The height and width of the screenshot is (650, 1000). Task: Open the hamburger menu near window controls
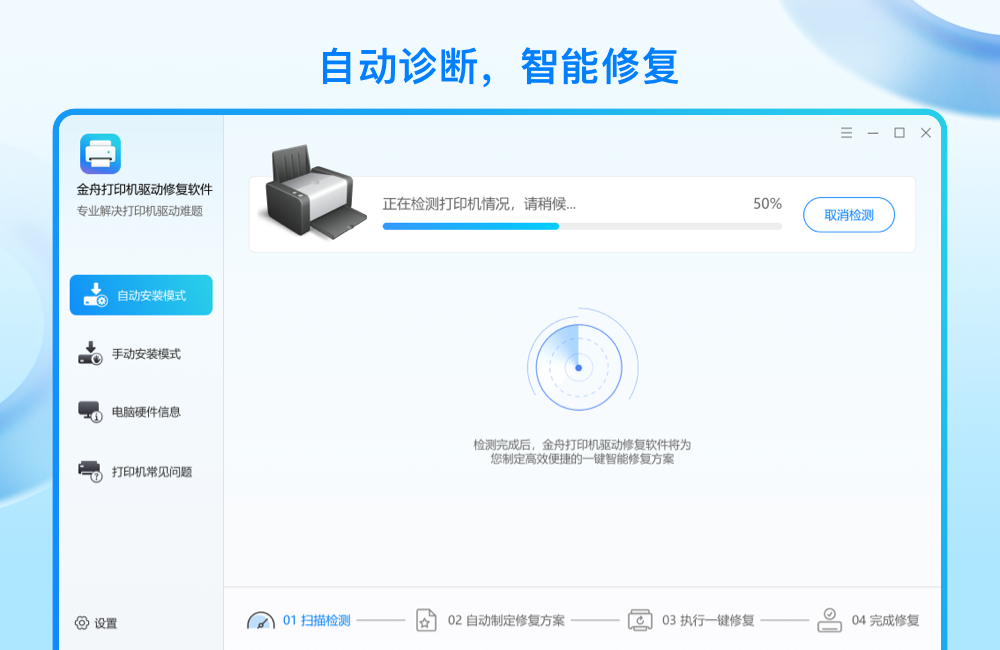pyautogui.click(x=846, y=132)
